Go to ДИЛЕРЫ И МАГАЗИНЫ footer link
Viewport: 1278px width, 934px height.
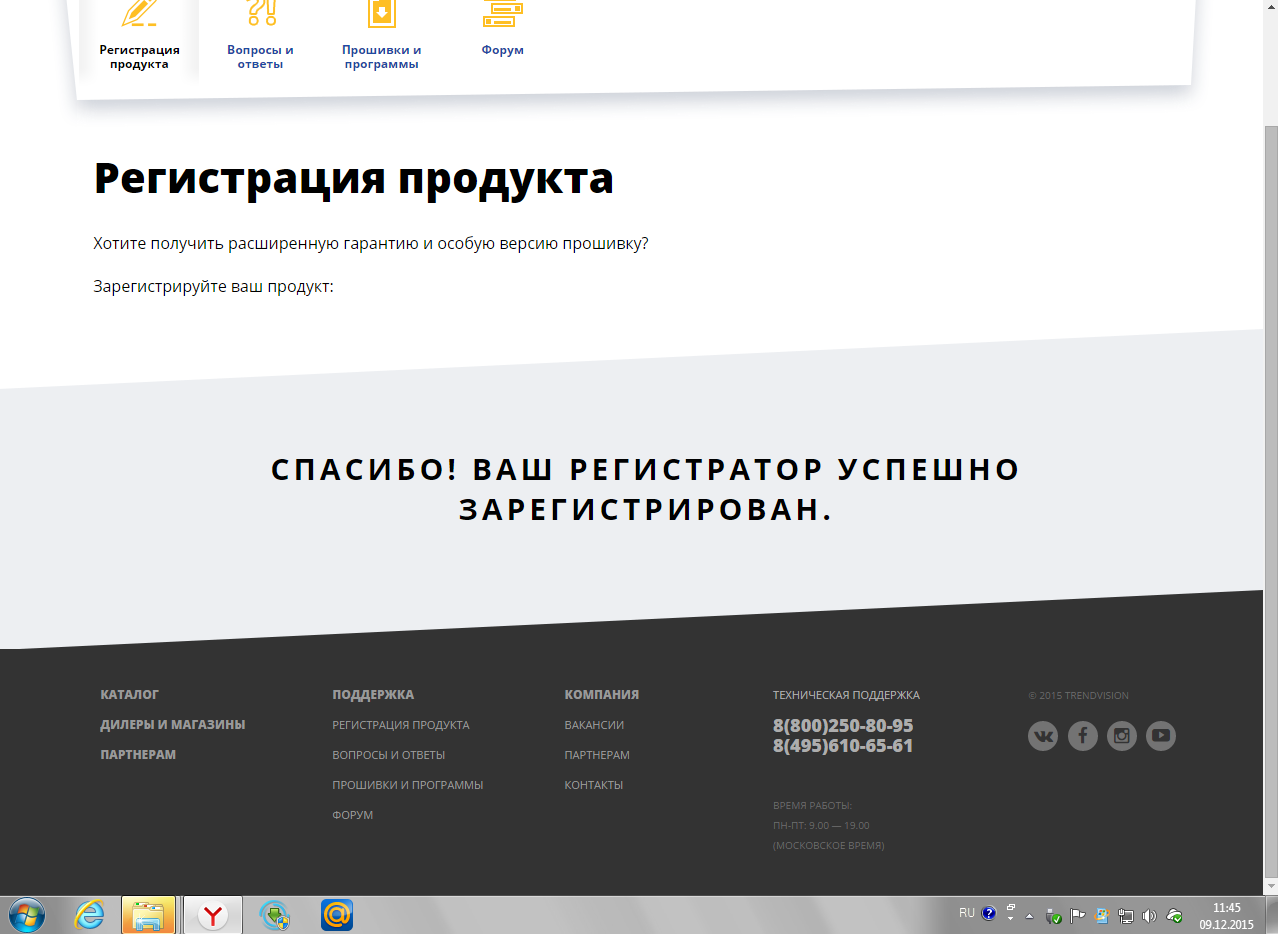pos(173,725)
